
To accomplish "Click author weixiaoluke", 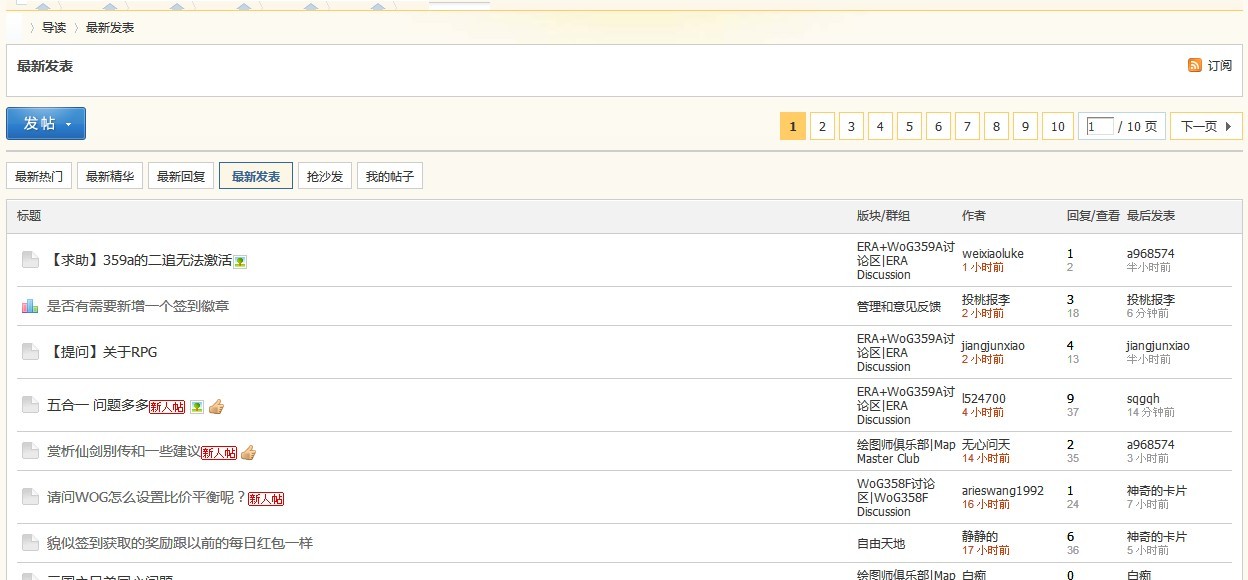I will coord(993,254).
